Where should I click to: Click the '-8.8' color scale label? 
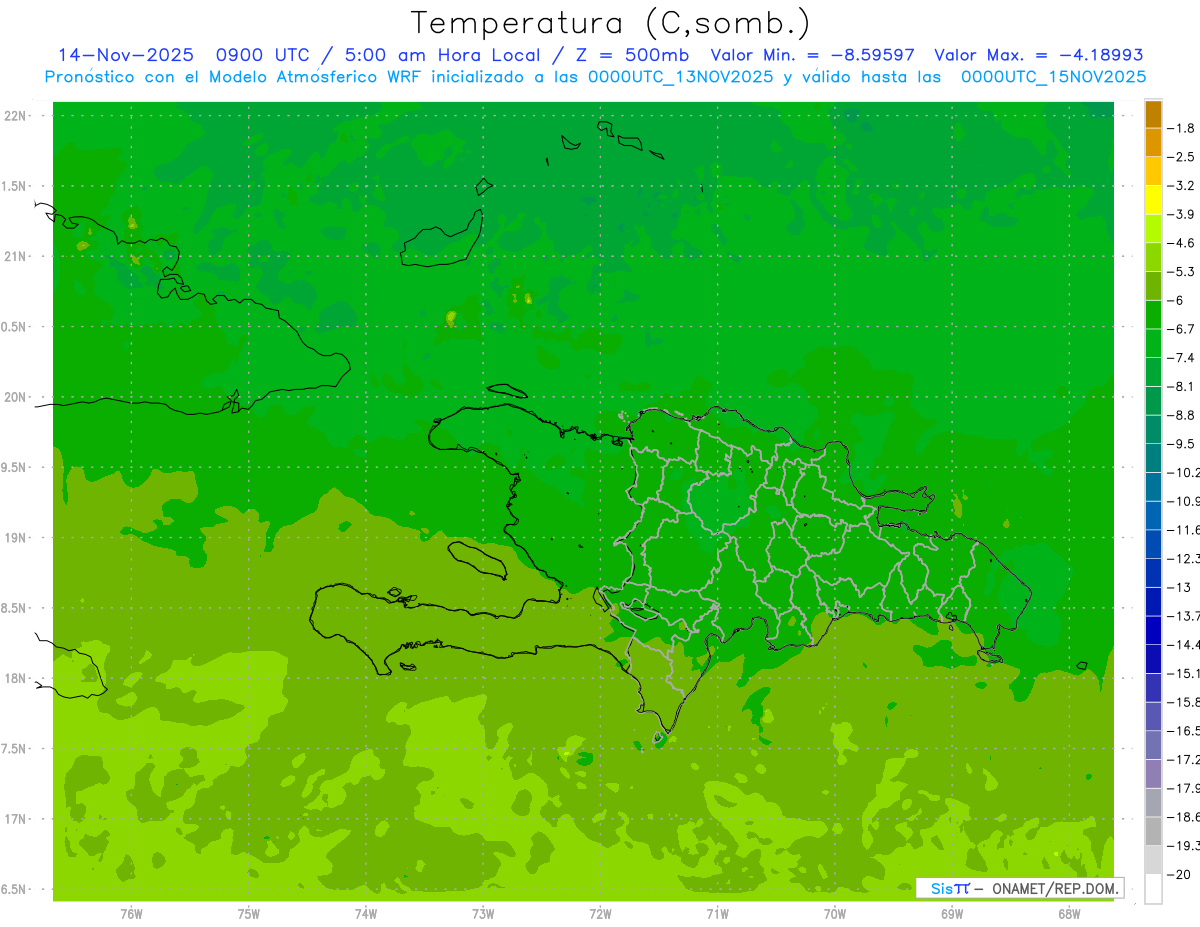click(1181, 415)
